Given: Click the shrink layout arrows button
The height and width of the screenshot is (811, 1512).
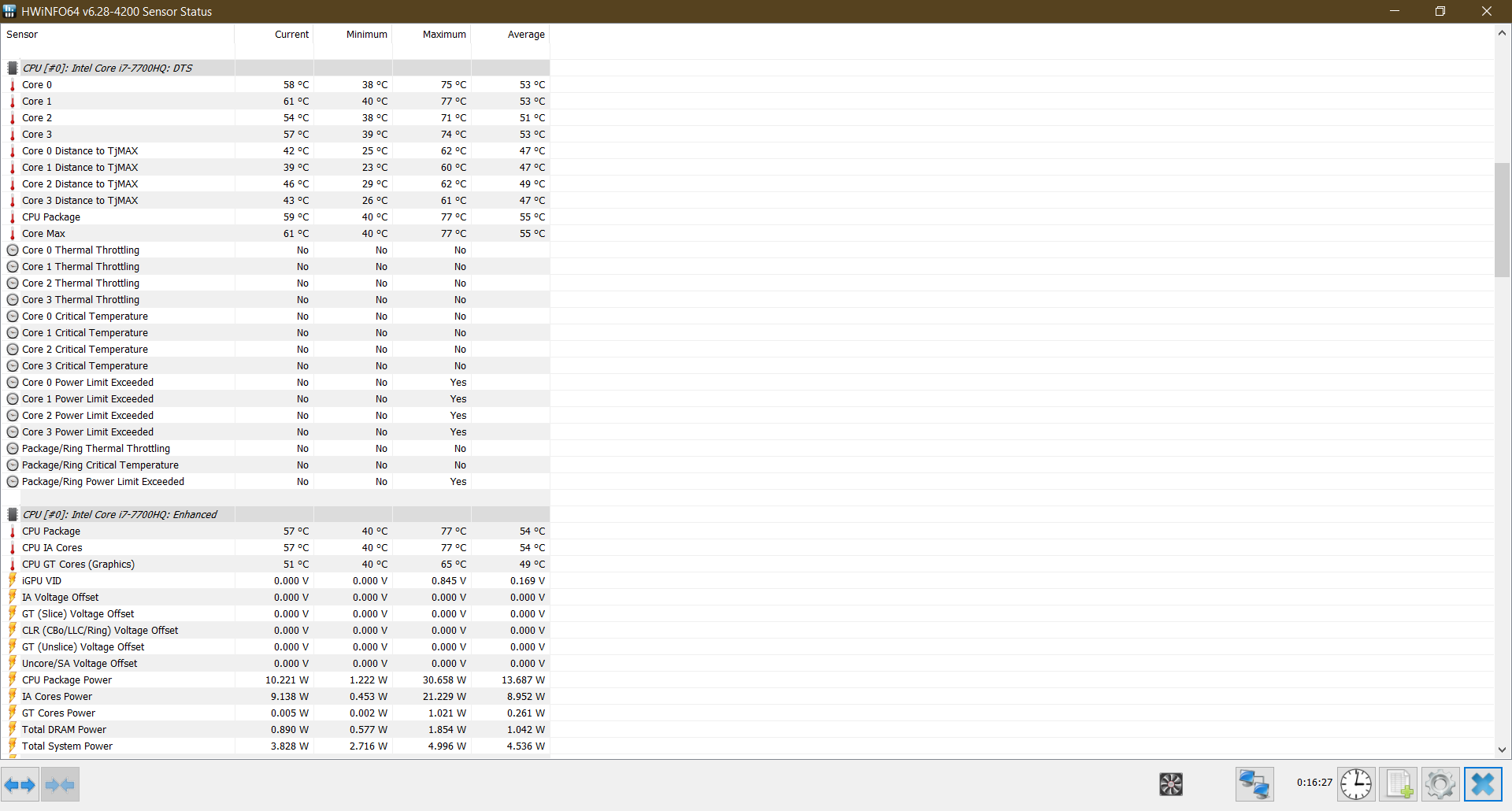Looking at the screenshot, I should tap(61, 784).
